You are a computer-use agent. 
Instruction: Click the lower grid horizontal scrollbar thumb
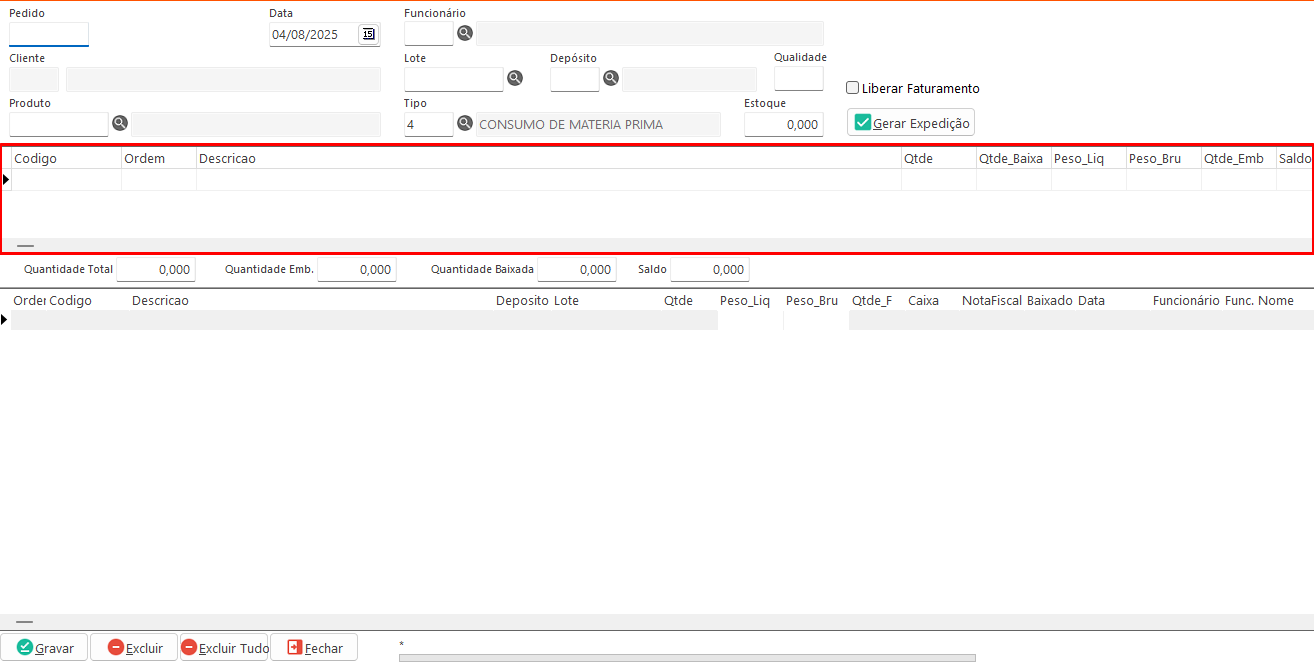[25, 621]
